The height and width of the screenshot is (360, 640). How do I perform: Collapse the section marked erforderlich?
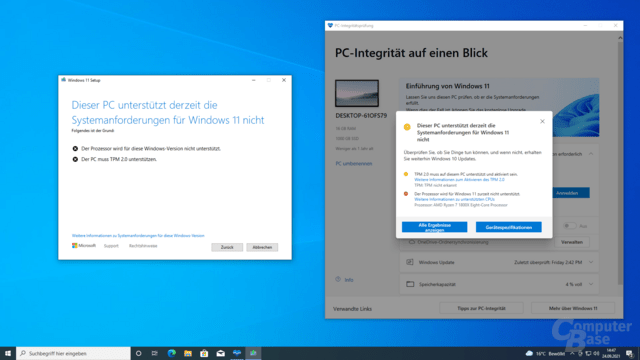(x=591, y=154)
